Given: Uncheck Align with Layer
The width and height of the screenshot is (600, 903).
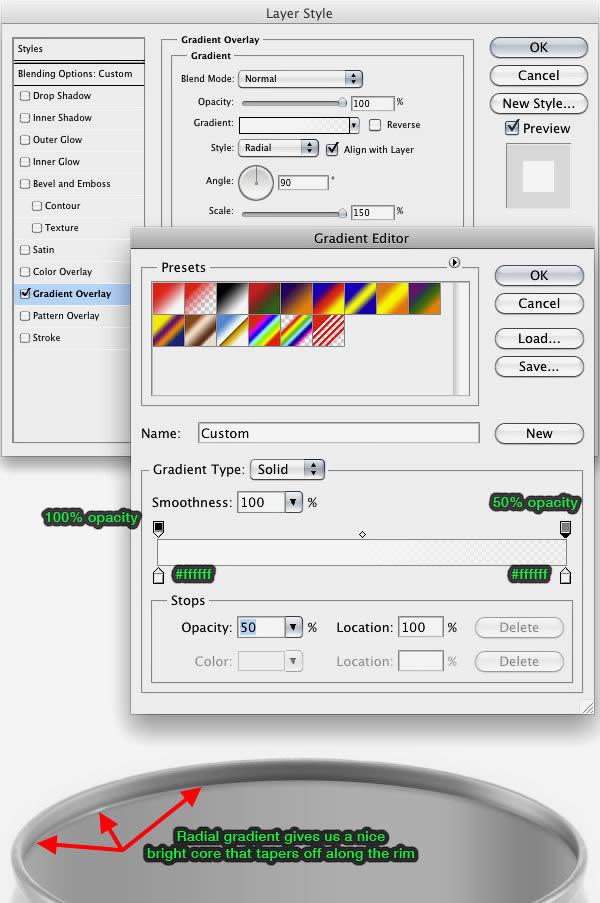Looking at the screenshot, I should [x=332, y=149].
